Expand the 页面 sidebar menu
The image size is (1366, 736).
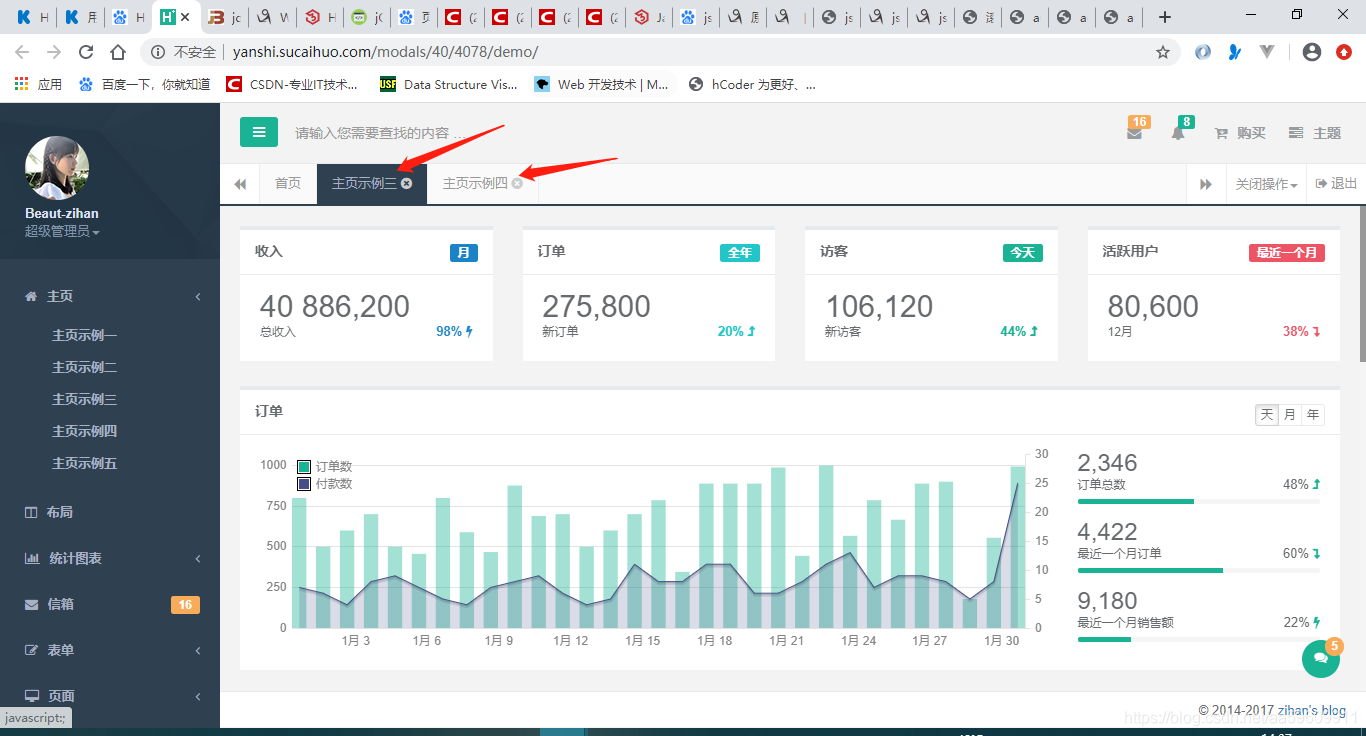click(110, 696)
